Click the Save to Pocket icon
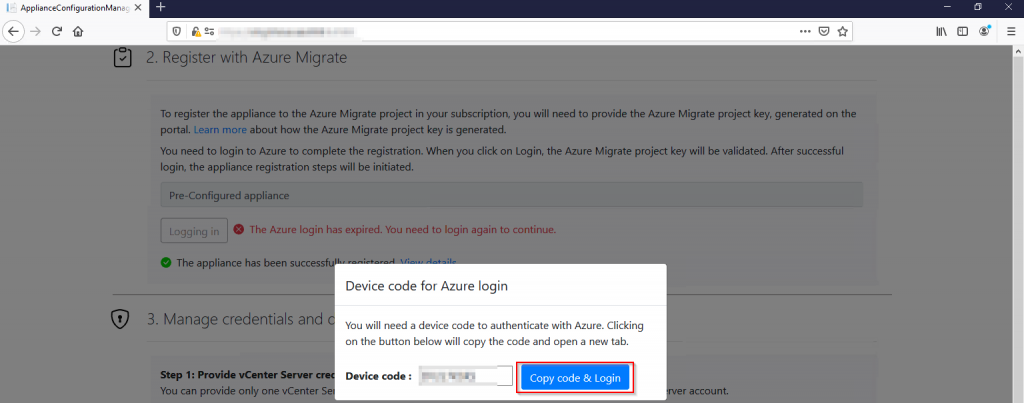 [824, 31]
